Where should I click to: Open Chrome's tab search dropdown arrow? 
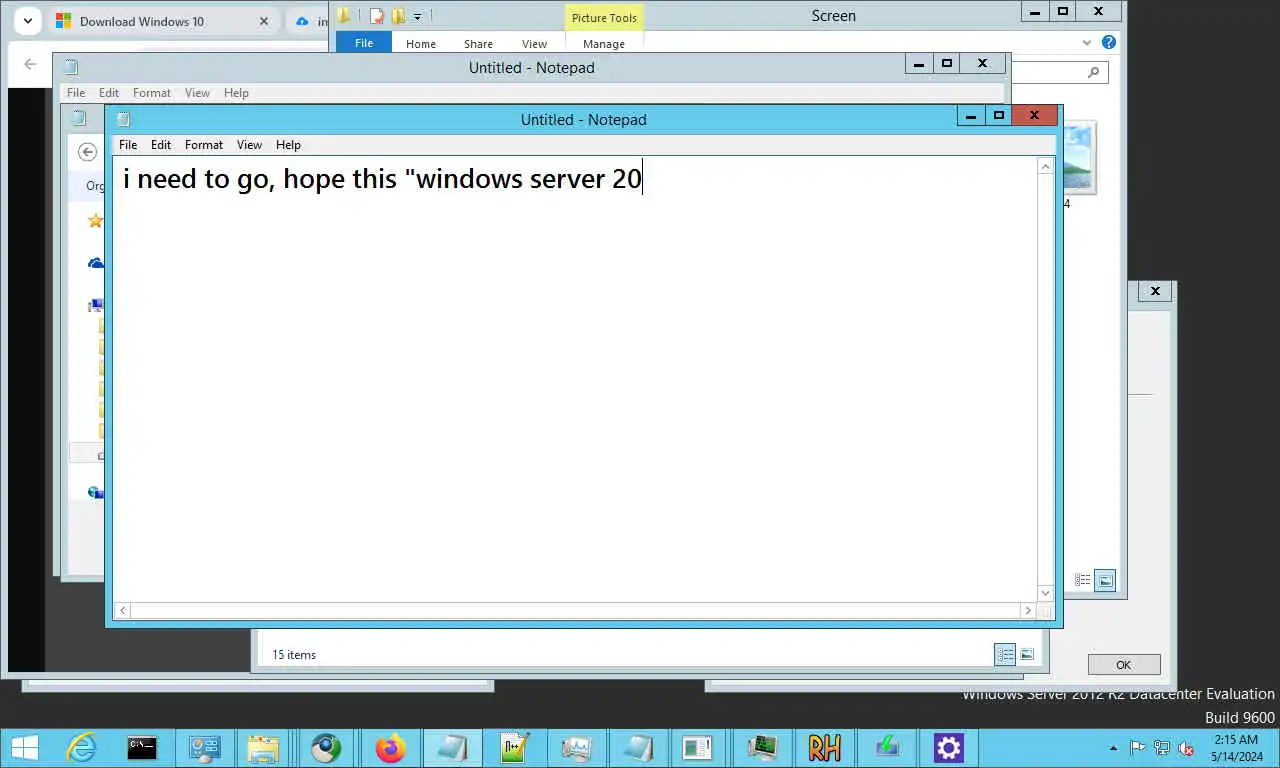coord(28,21)
